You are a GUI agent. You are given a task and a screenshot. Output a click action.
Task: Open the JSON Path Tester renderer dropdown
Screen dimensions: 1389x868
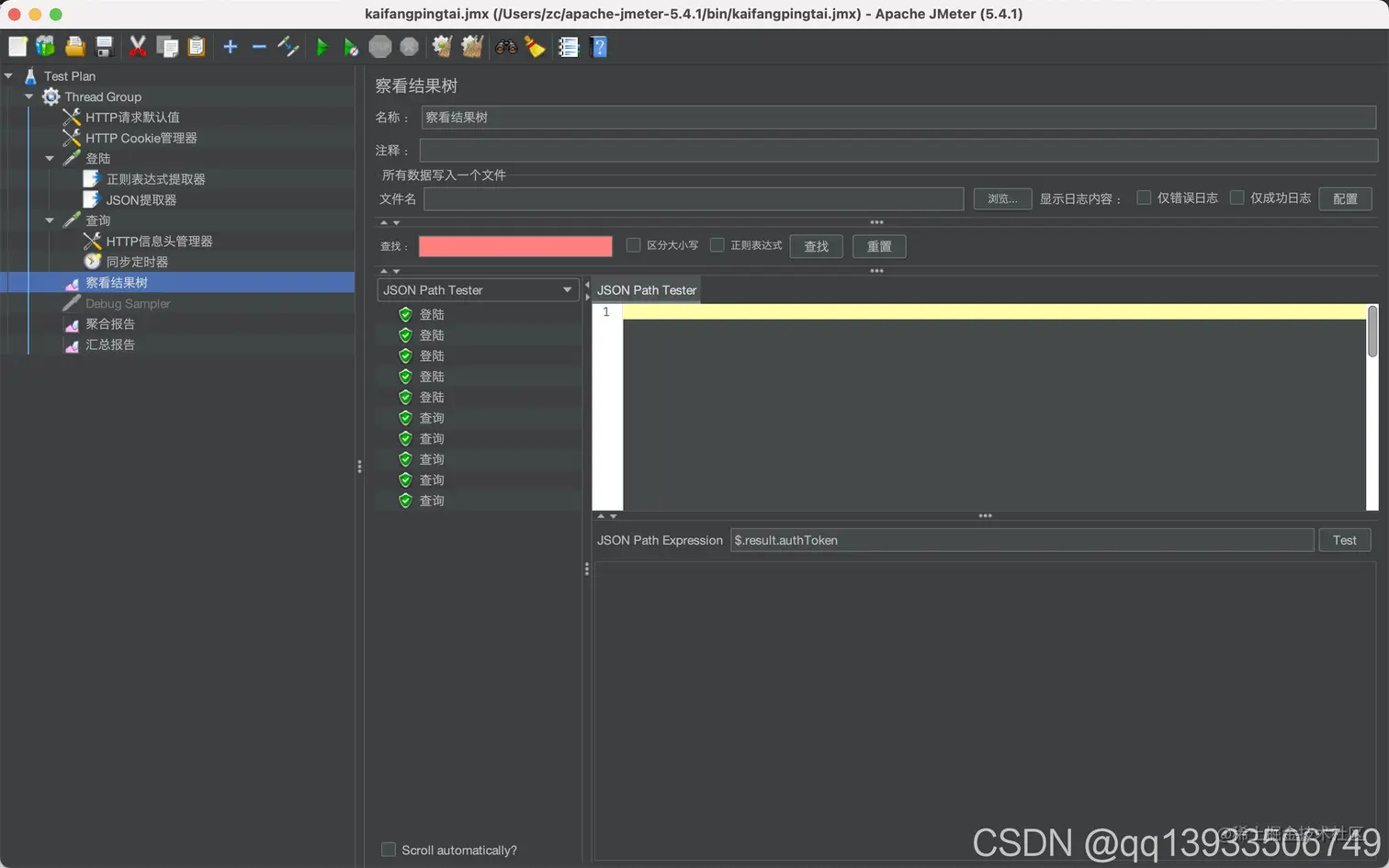(x=478, y=290)
